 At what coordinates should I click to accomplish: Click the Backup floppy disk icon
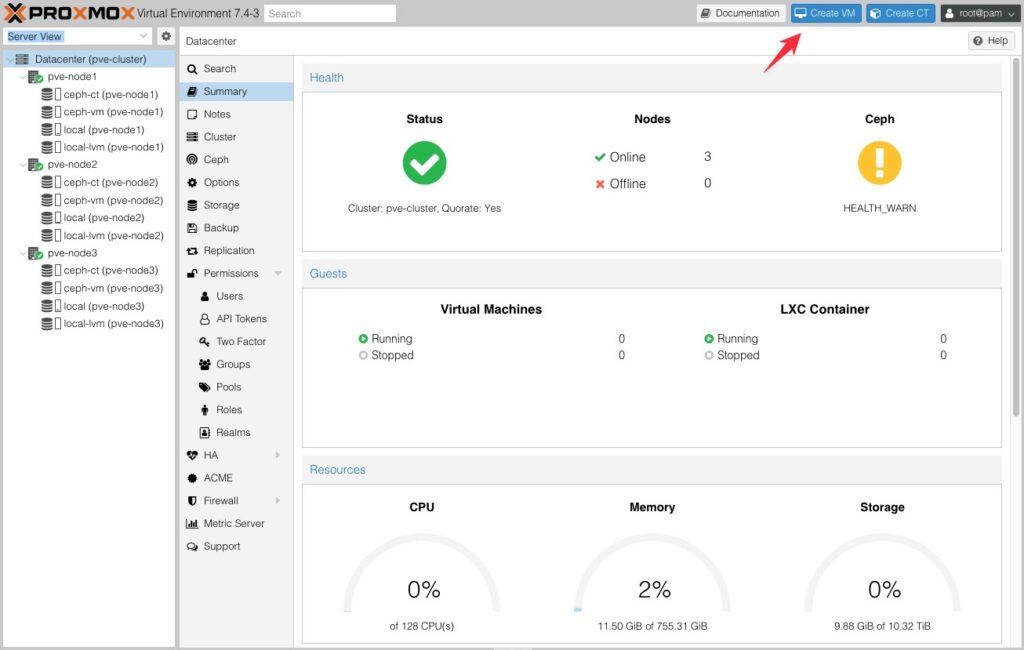192,228
